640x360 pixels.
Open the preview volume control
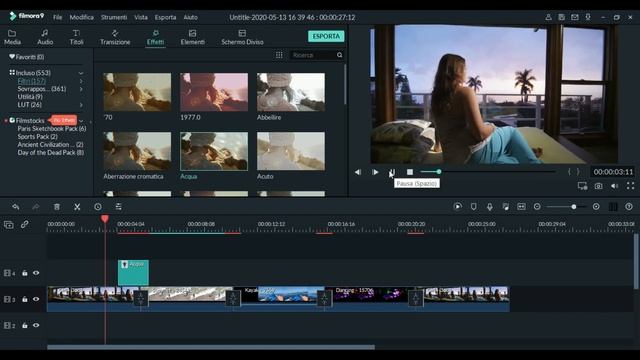point(614,186)
